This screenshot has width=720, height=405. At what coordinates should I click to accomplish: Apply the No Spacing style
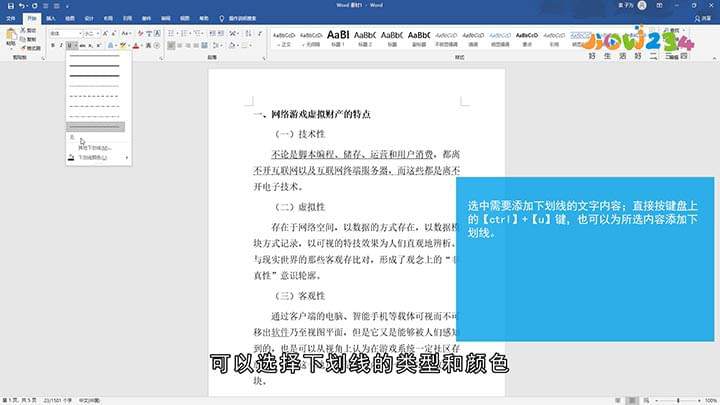coord(311,39)
